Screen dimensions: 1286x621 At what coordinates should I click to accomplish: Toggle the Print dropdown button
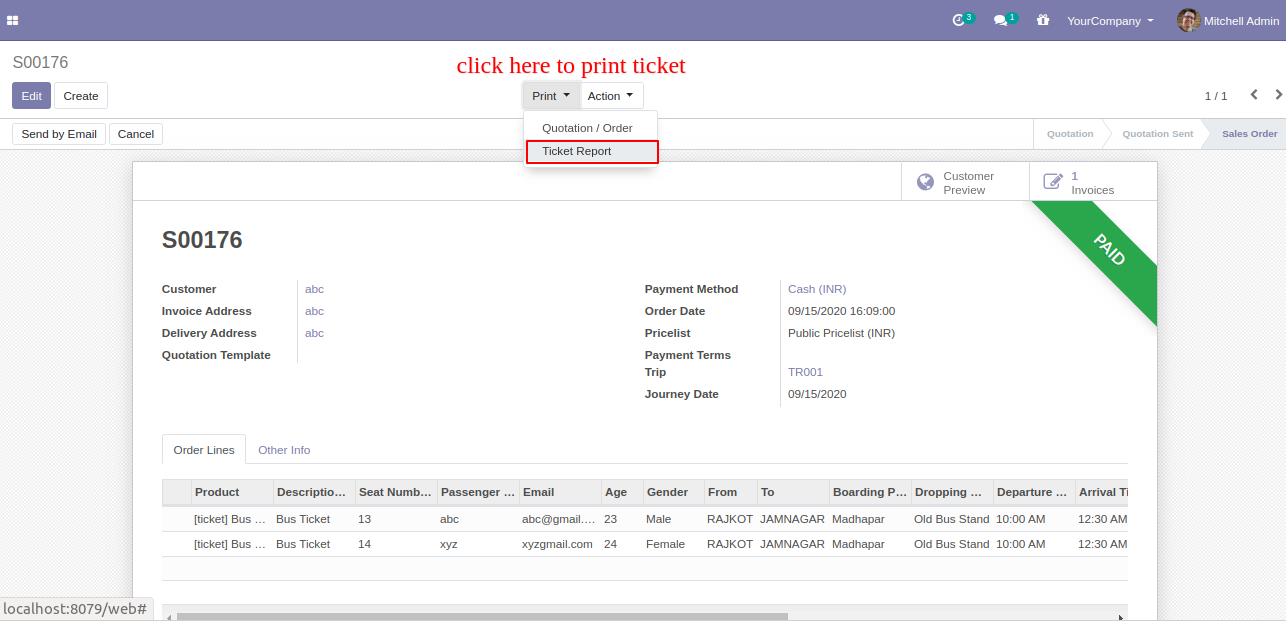pyautogui.click(x=551, y=96)
